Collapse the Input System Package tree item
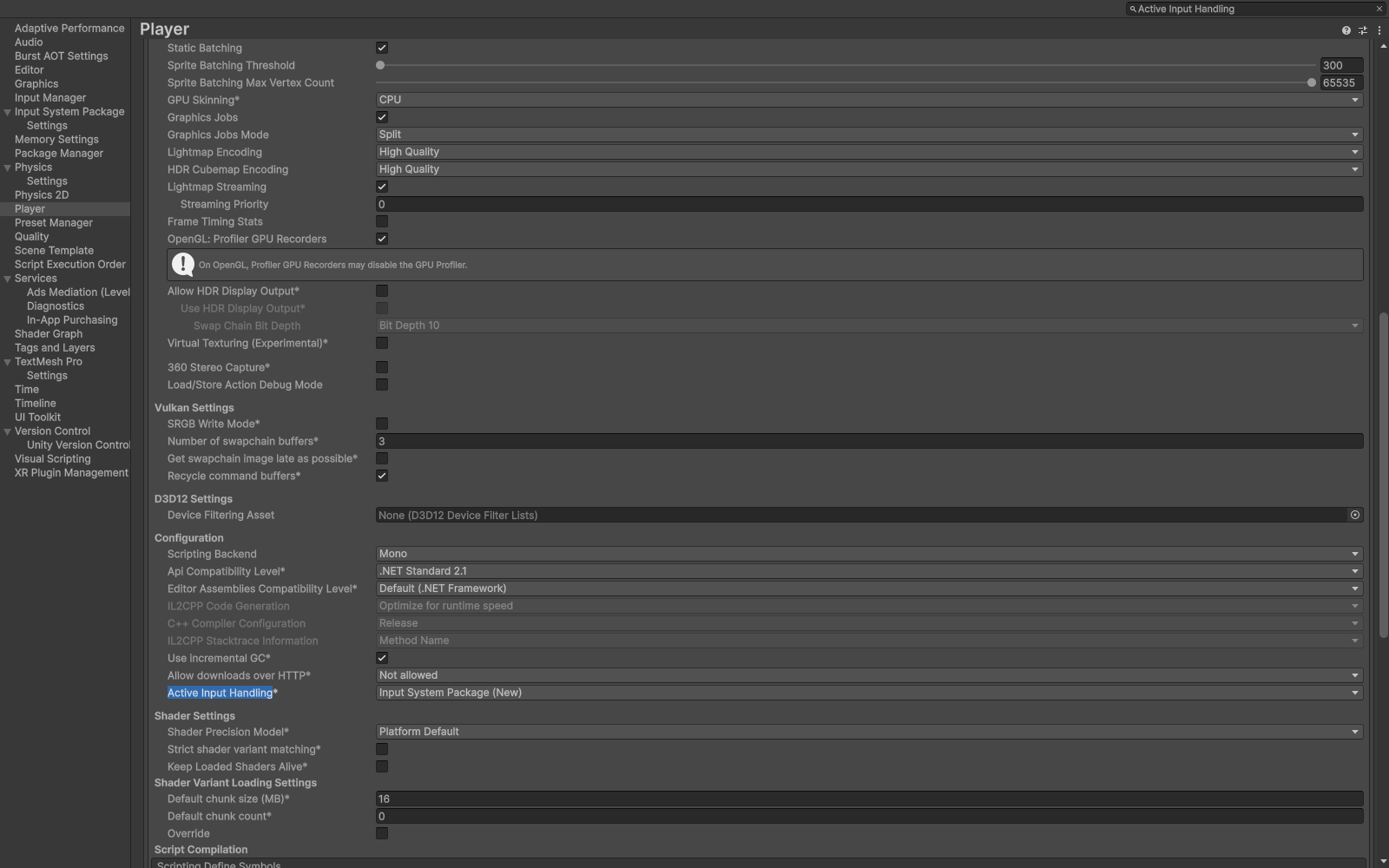This screenshot has height=868, width=1389. coord(8,112)
